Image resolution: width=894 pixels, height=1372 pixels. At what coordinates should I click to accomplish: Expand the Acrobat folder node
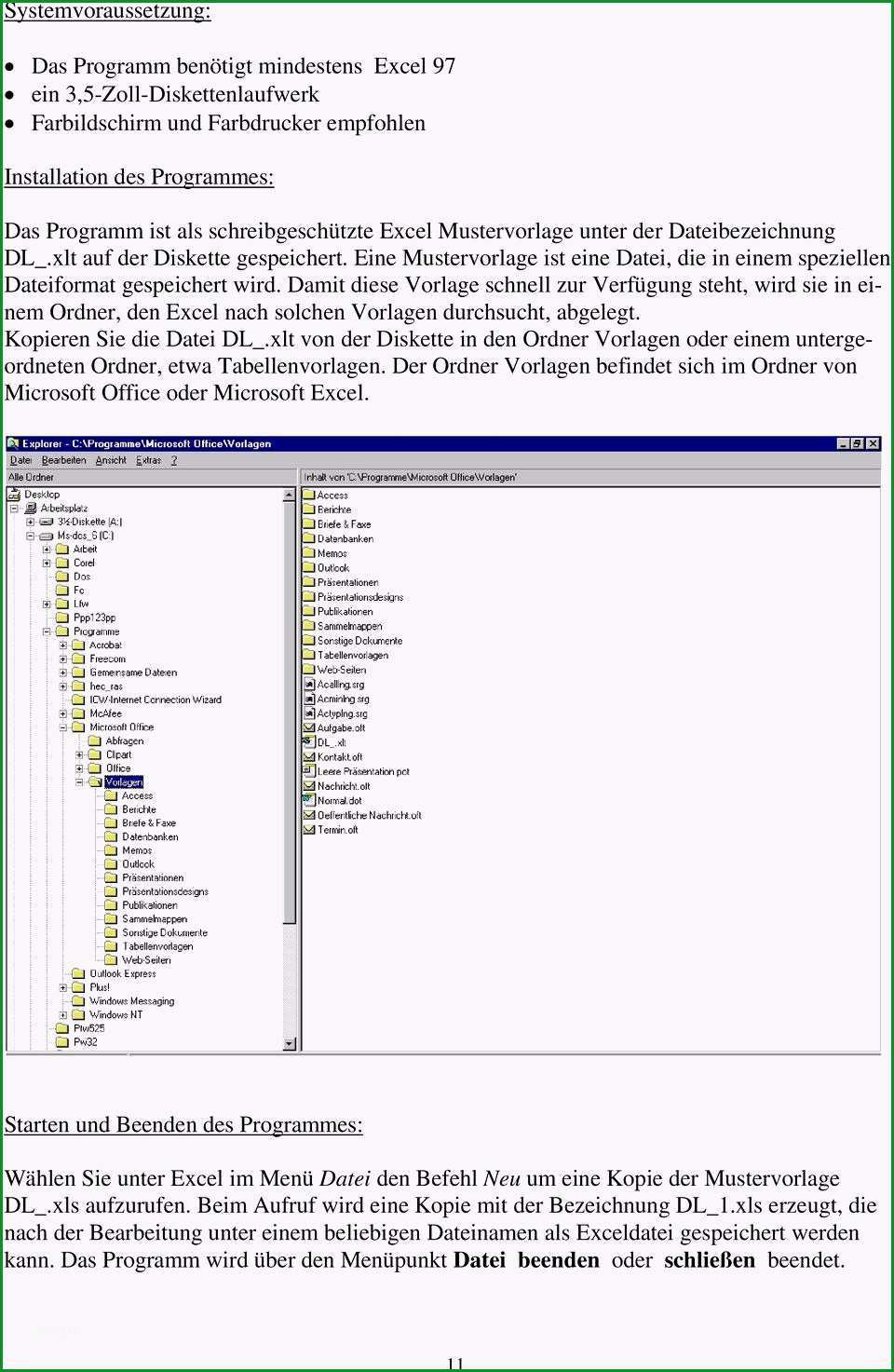tap(63, 645)
